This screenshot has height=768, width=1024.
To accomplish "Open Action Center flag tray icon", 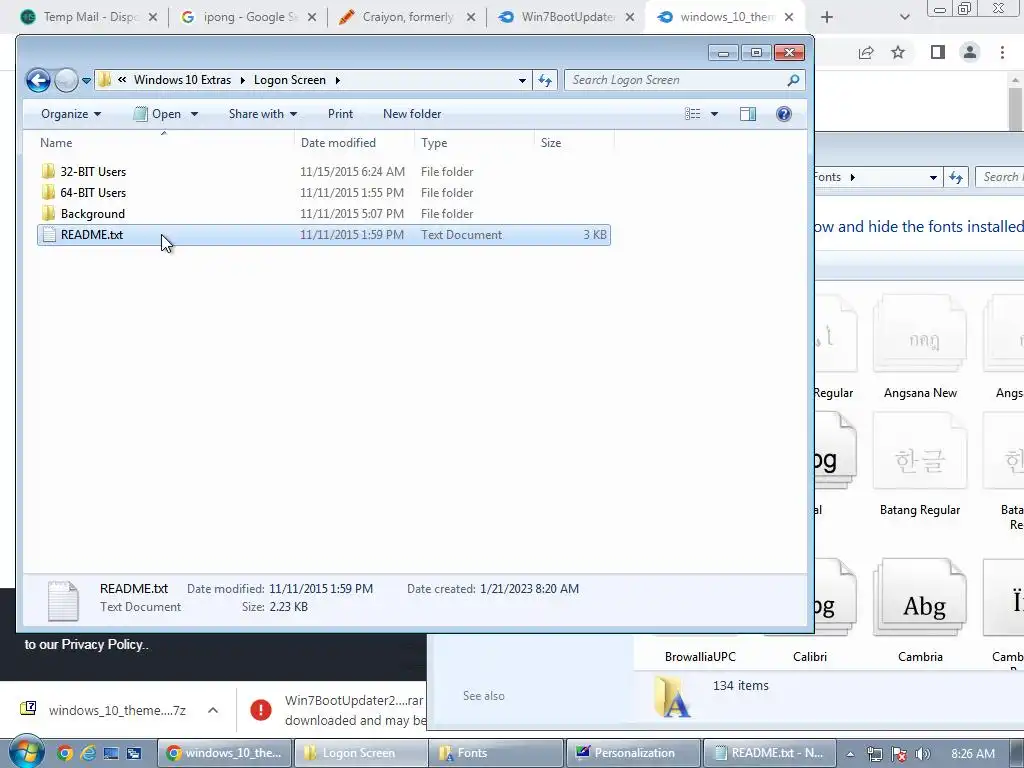I will pos(899,754).
